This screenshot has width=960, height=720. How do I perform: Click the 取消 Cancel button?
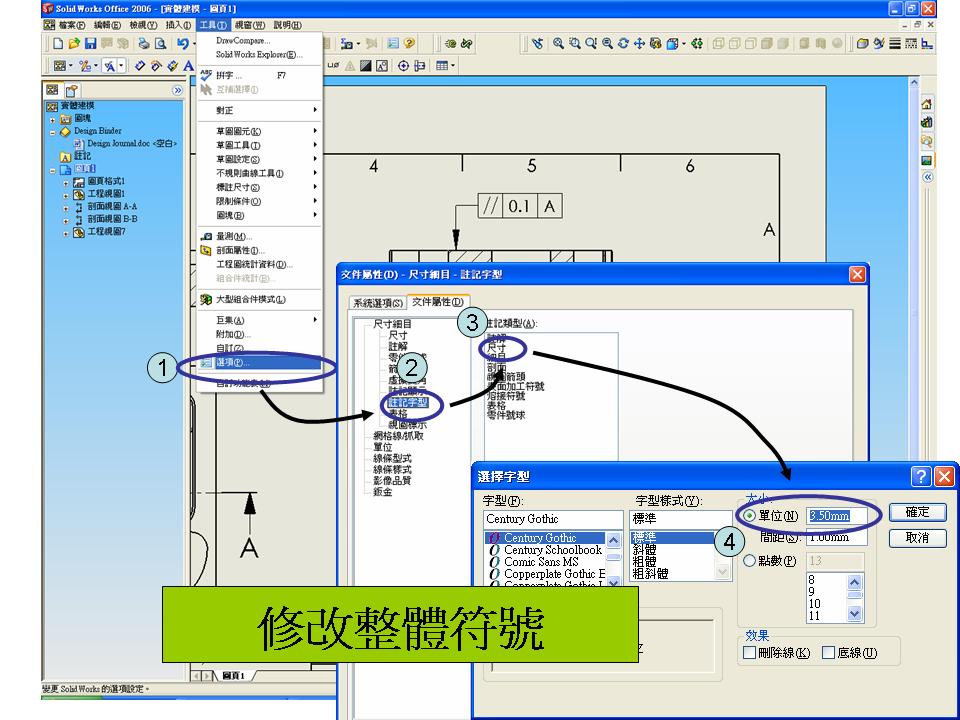(x=917, y=538)
